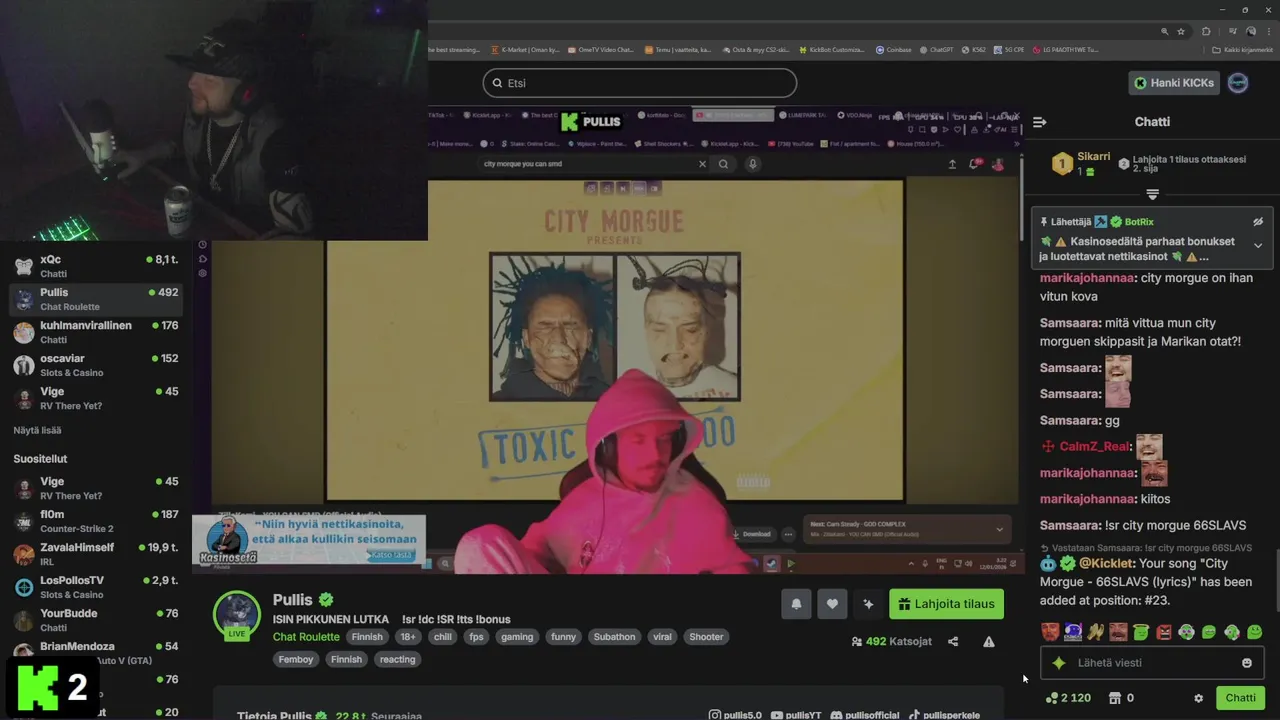The height and width of the screenshot is (720, 1280).
Task: Insert the angry red face emote
Action: (1164, 632)
